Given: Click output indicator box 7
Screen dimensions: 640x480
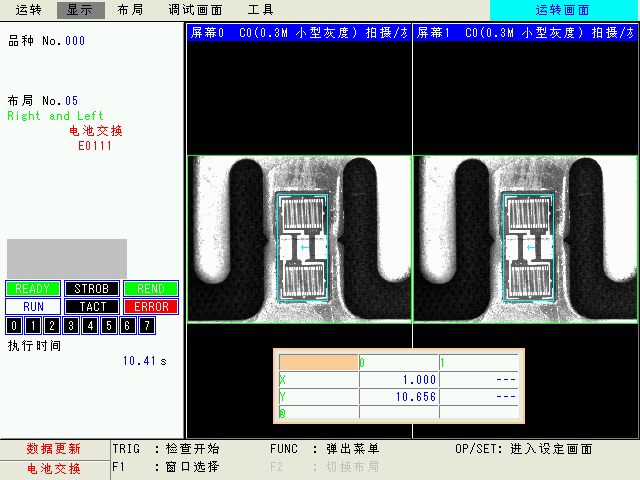Looking at the screenshot, I should pos(147,326).
